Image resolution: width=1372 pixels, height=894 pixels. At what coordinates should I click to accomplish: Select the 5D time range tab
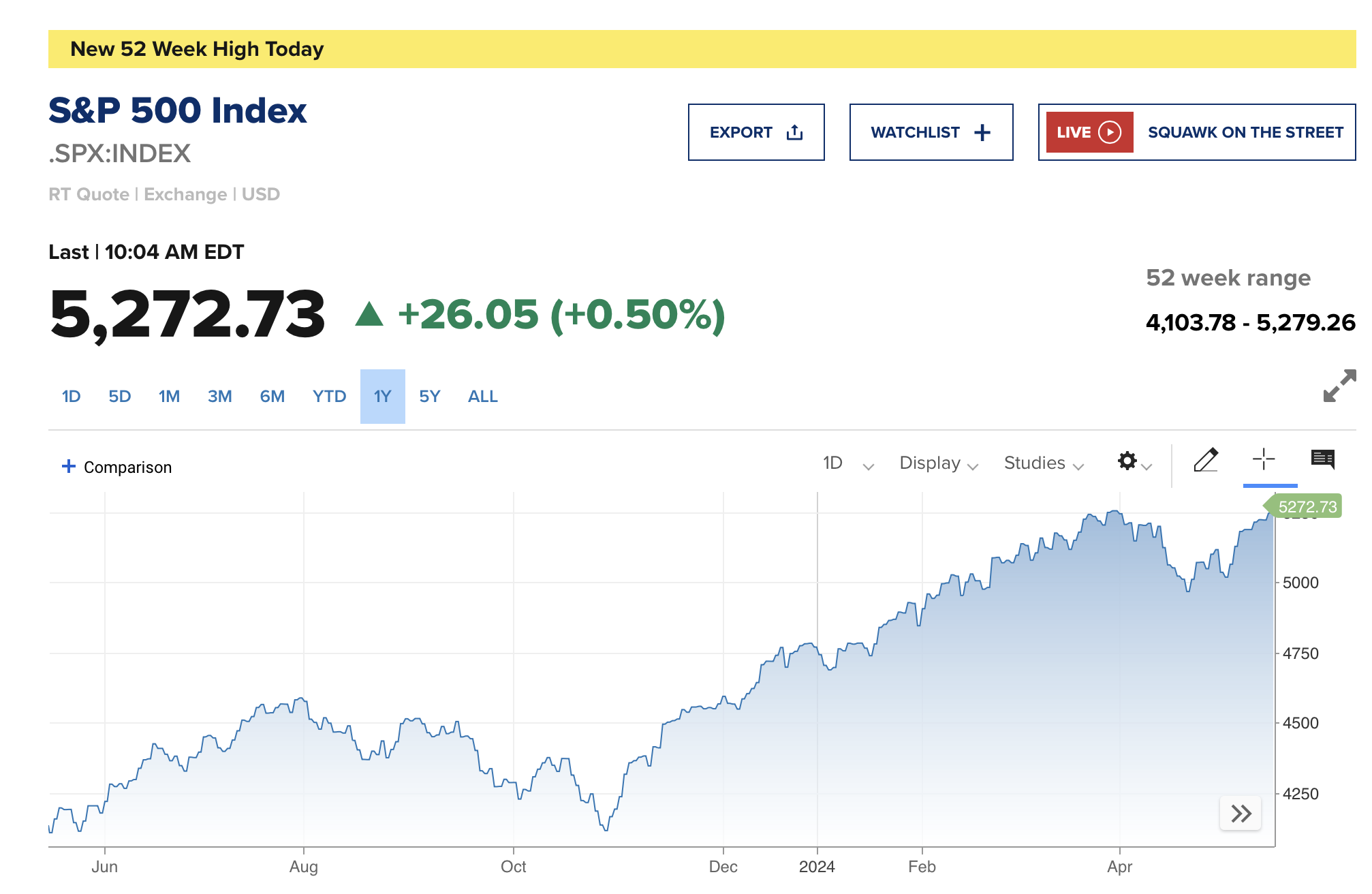pos(120,397)
